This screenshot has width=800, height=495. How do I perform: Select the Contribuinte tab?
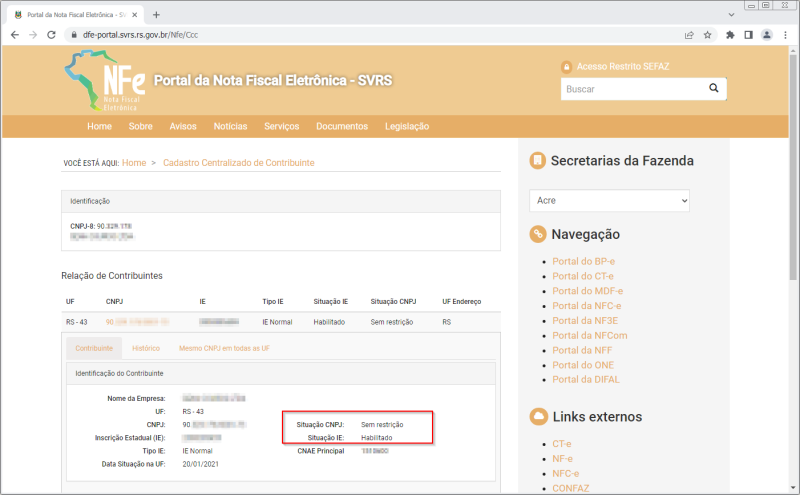94,348
